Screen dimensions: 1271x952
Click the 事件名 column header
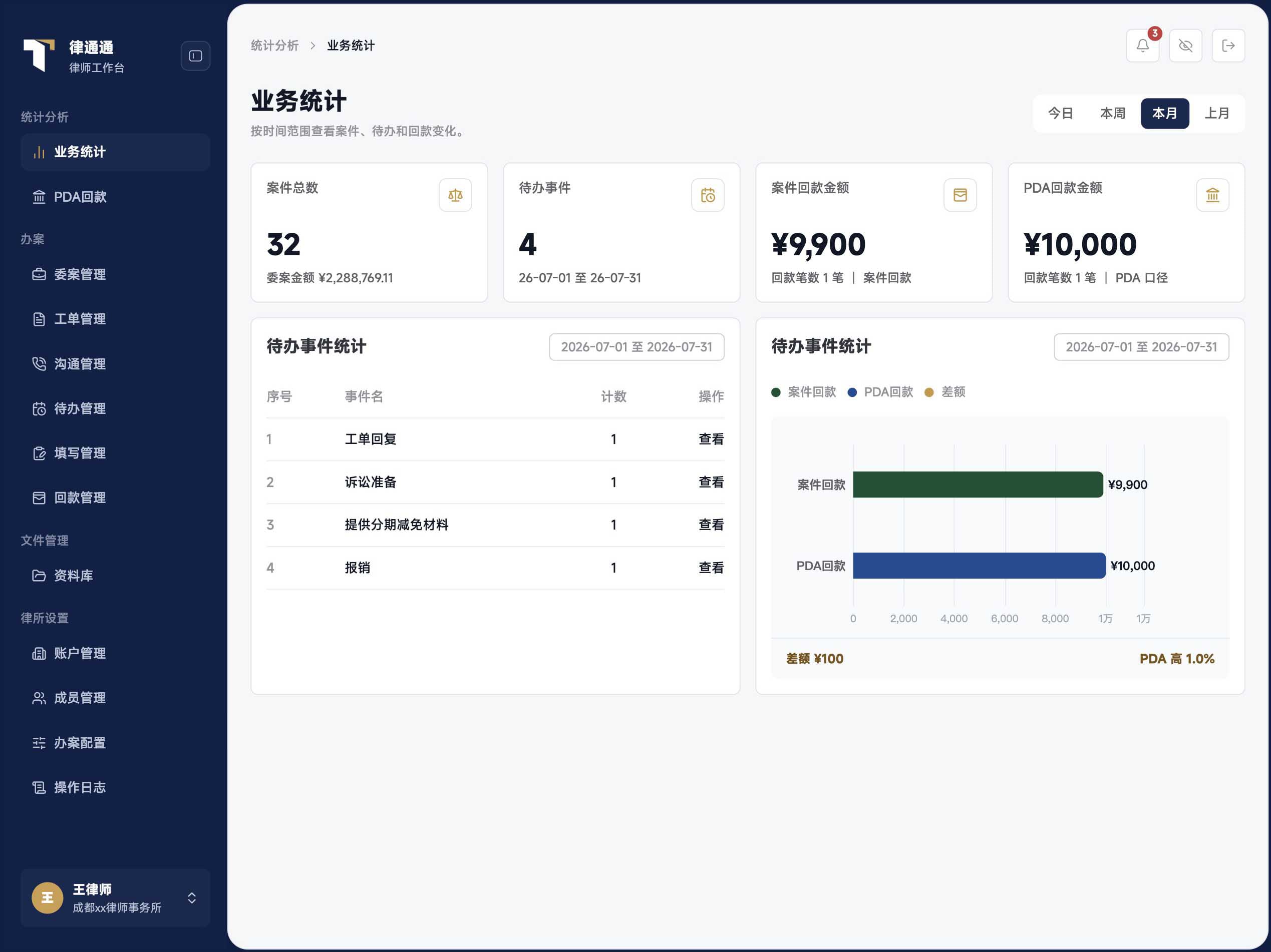(x=364, y=397)
